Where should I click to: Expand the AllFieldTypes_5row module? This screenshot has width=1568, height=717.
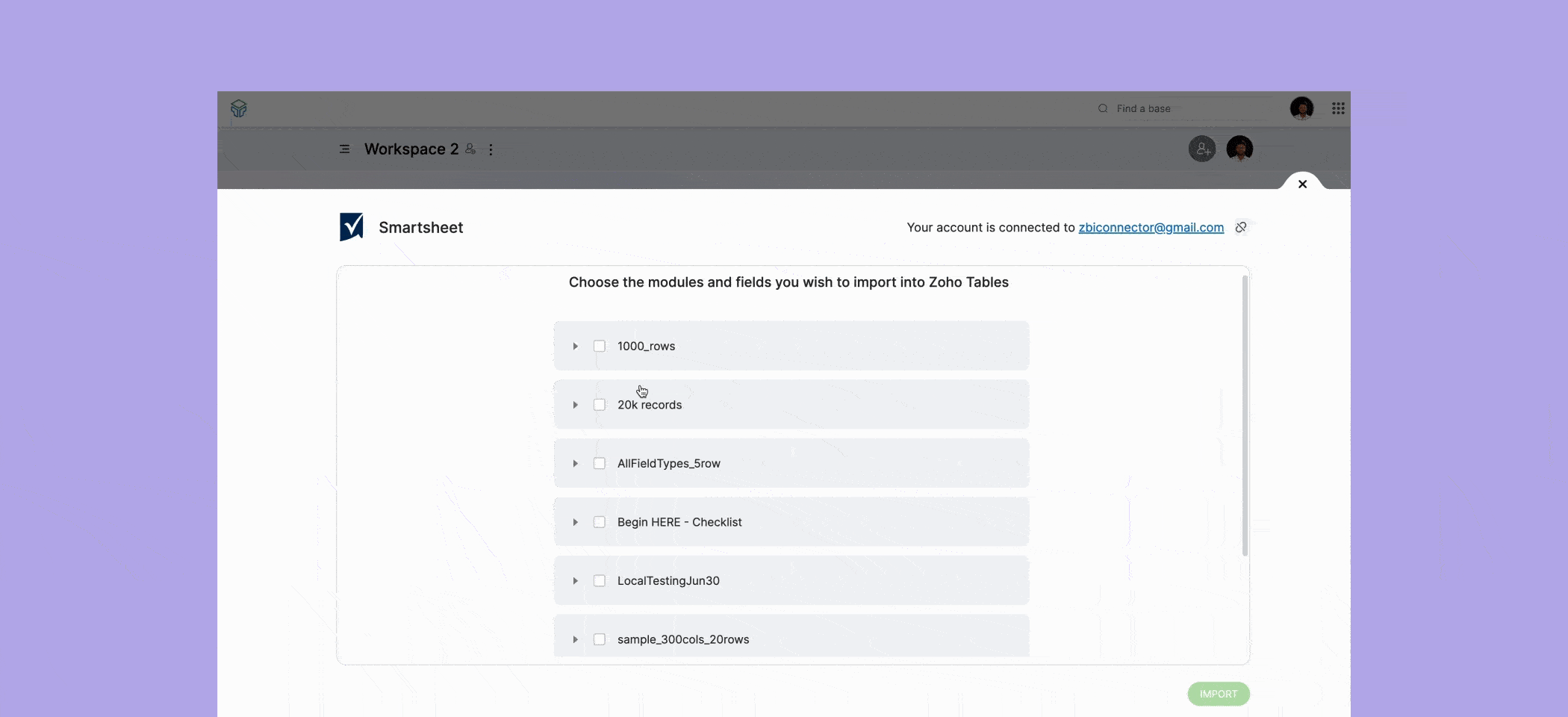(575, 463)
